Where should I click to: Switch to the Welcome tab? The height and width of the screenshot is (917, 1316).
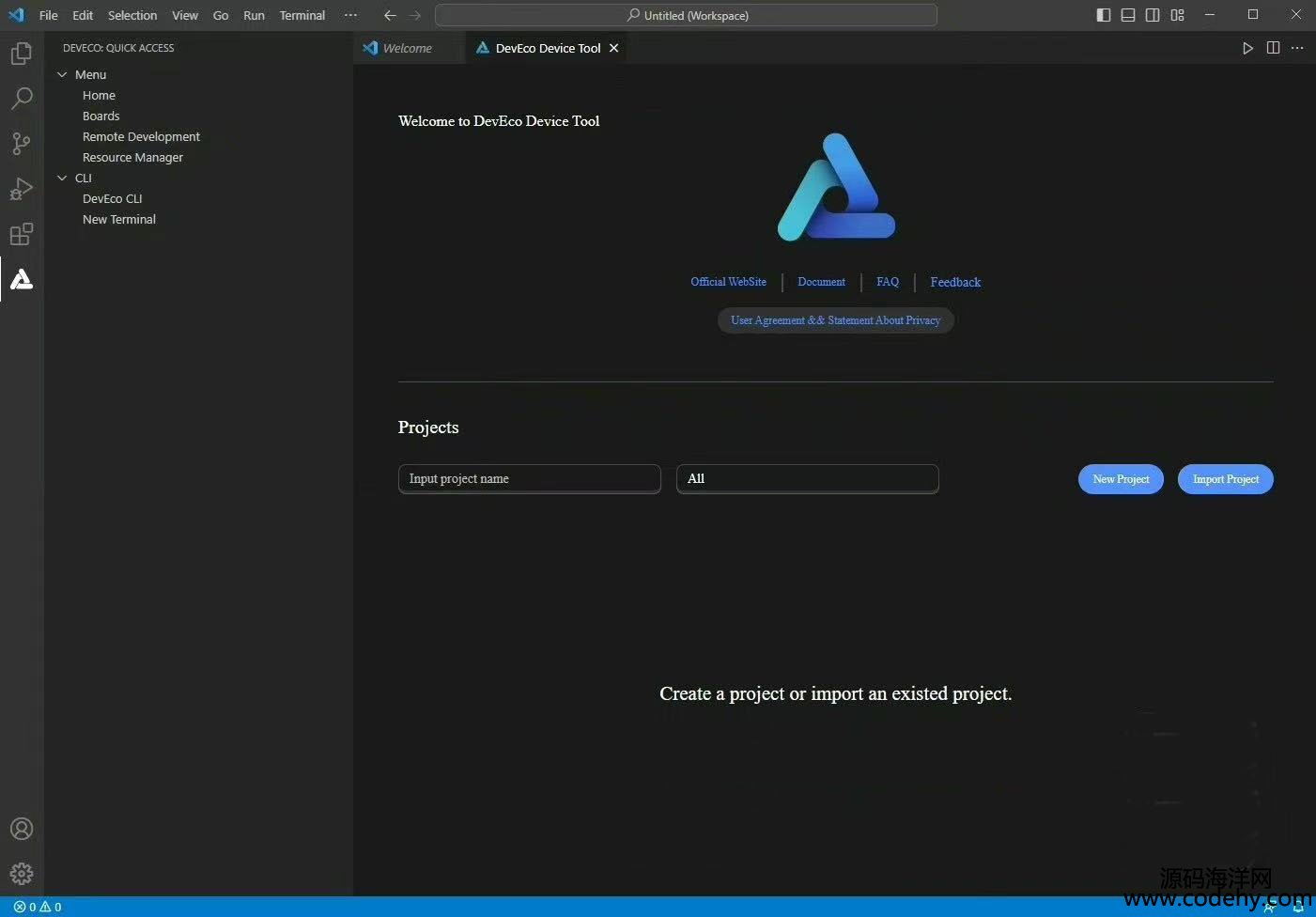pyautogui.click(x=410, y=48)
